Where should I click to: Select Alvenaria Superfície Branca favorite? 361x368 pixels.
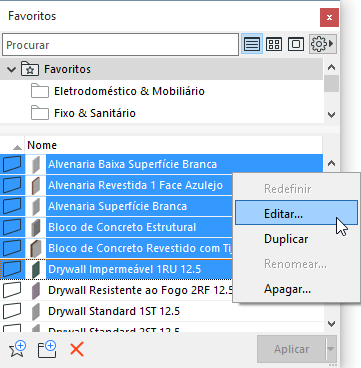(117, 206)
